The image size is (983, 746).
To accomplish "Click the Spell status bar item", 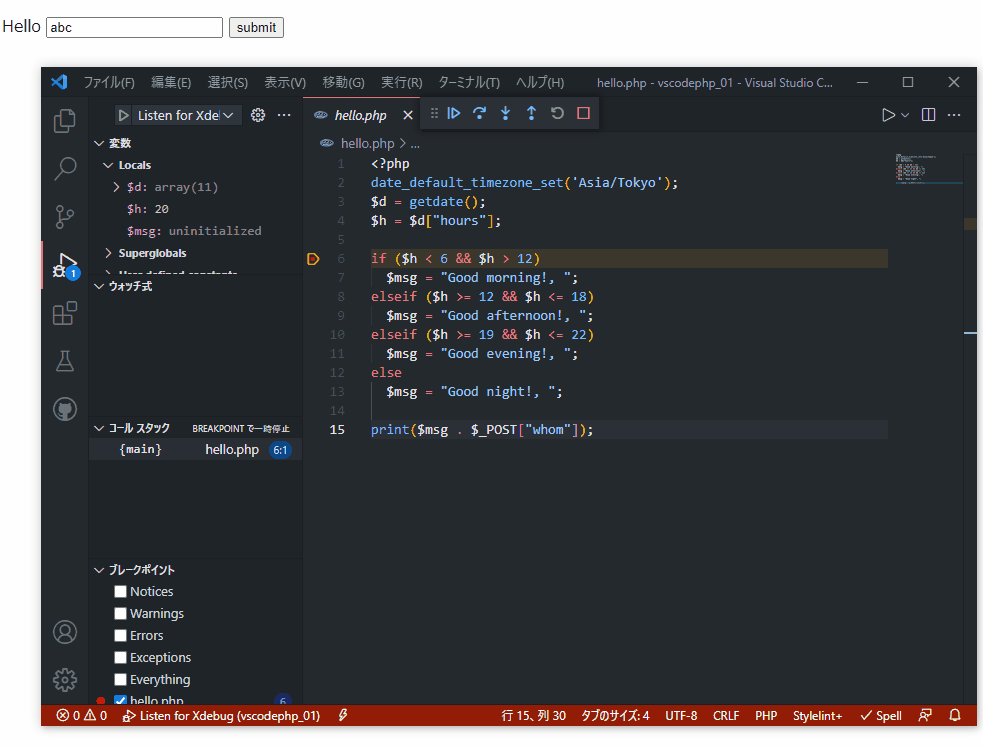I will point(881,715).
